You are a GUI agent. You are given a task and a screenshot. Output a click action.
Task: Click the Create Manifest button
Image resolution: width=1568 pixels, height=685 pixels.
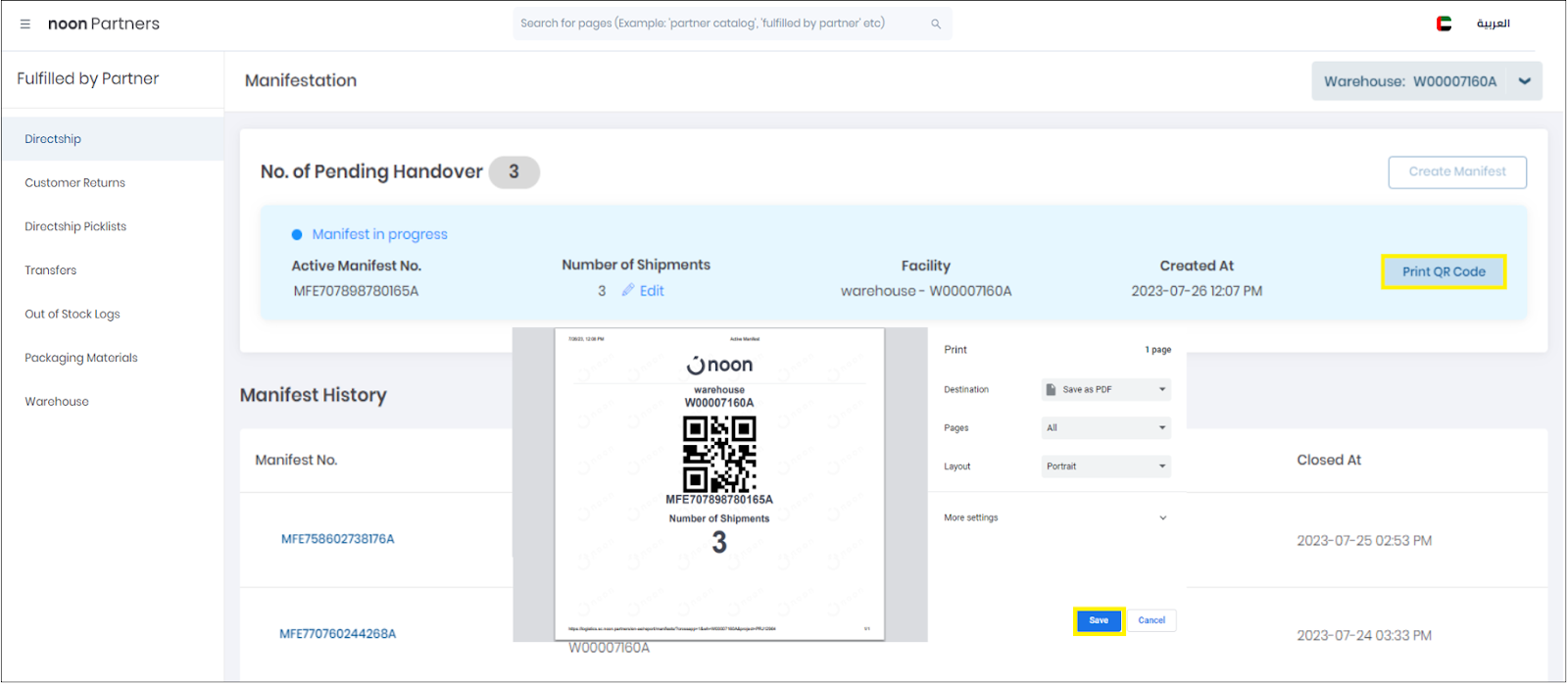1457,171
